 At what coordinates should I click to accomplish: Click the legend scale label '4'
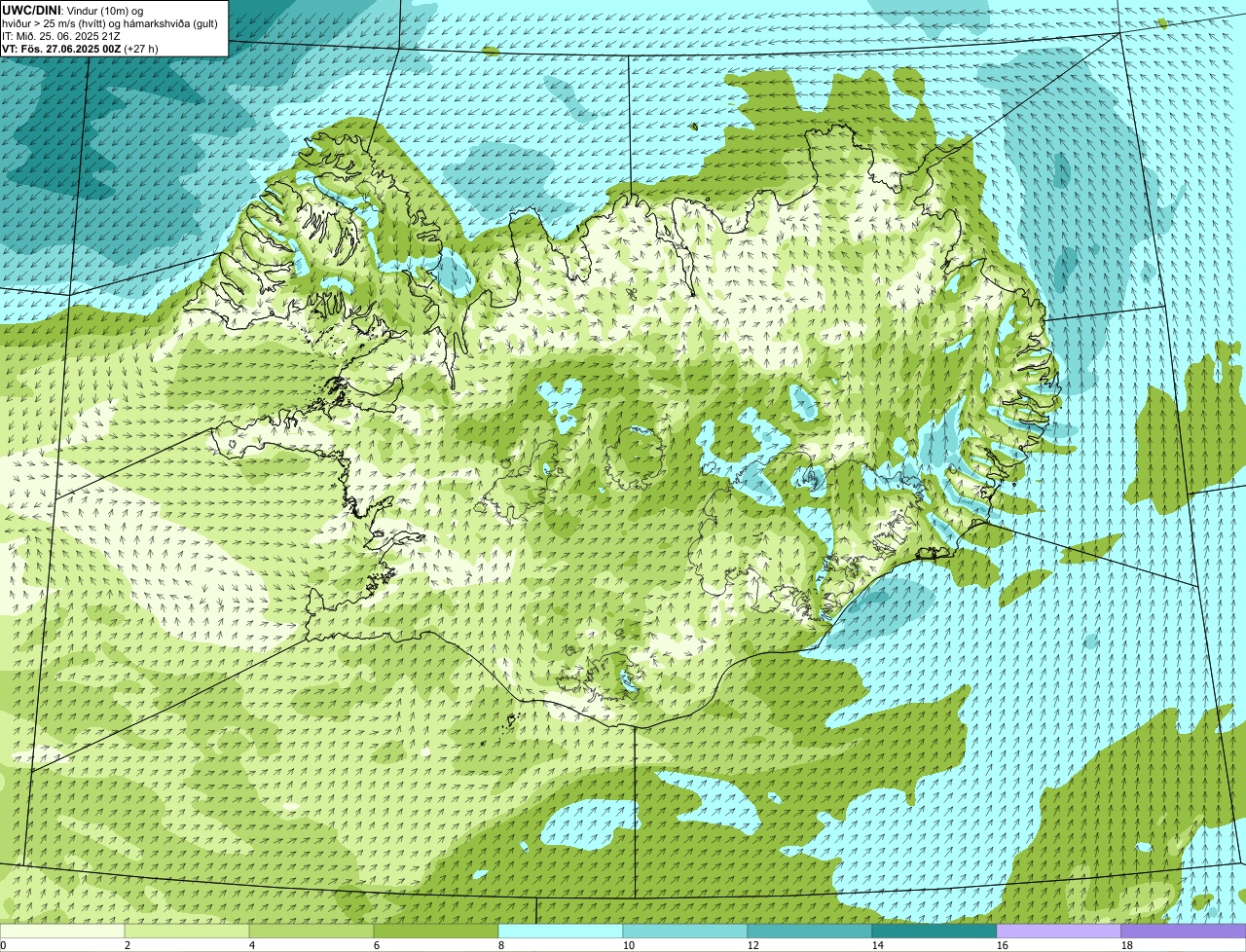point(252,945)
